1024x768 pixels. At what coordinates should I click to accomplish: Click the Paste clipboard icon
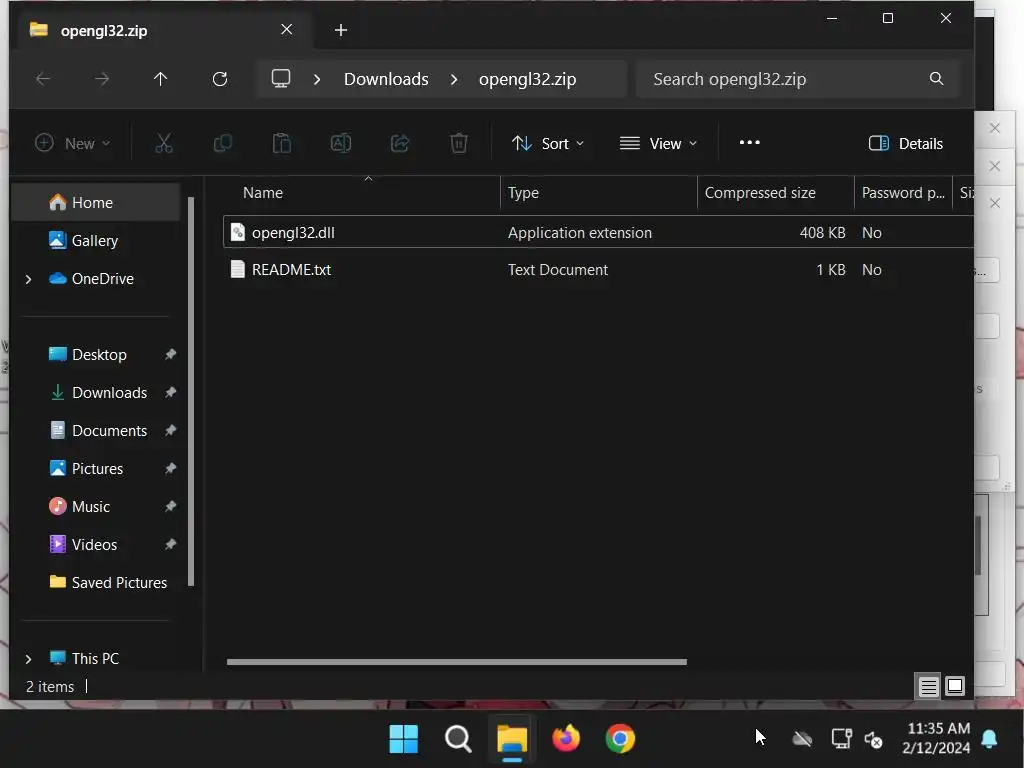click(281, 143)
